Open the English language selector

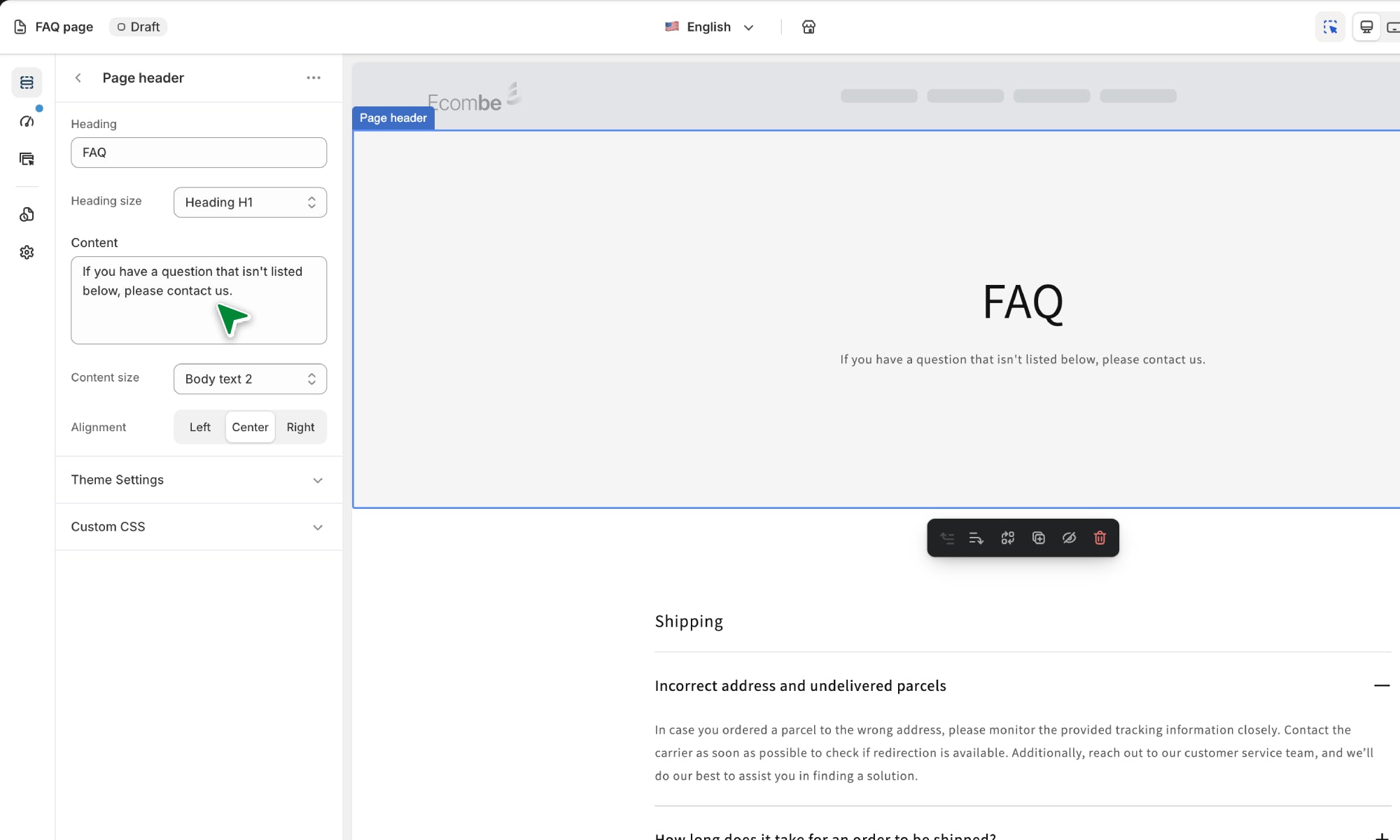pyautogui.click(x=709, y=27)
